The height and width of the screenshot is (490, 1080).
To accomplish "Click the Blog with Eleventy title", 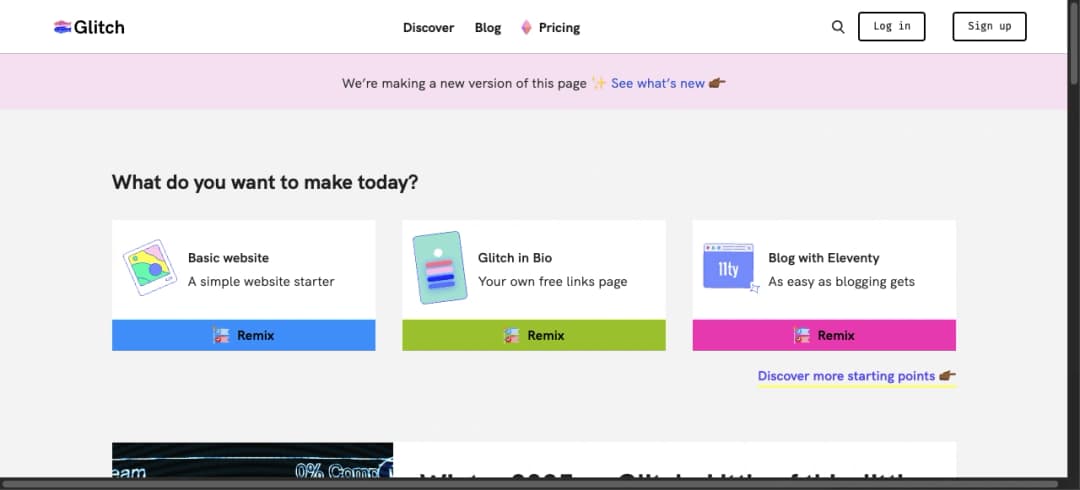I will click(x=824, y=258).
